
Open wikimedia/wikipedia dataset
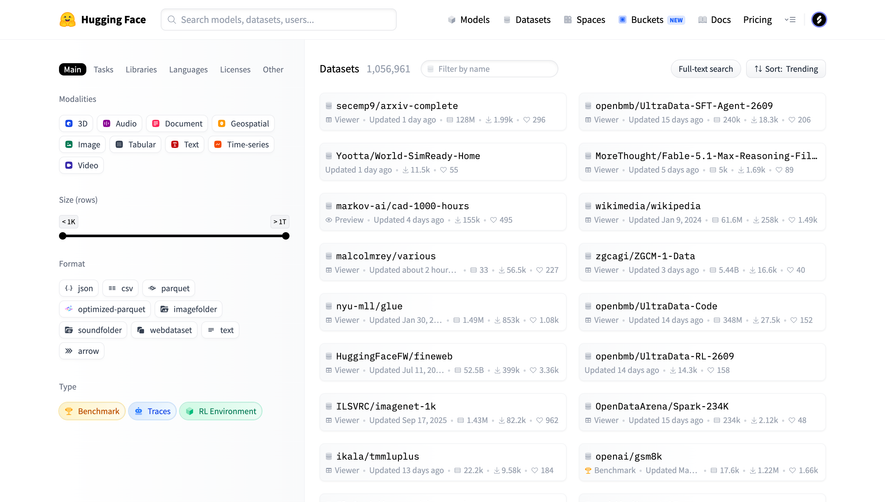[702, 212]
